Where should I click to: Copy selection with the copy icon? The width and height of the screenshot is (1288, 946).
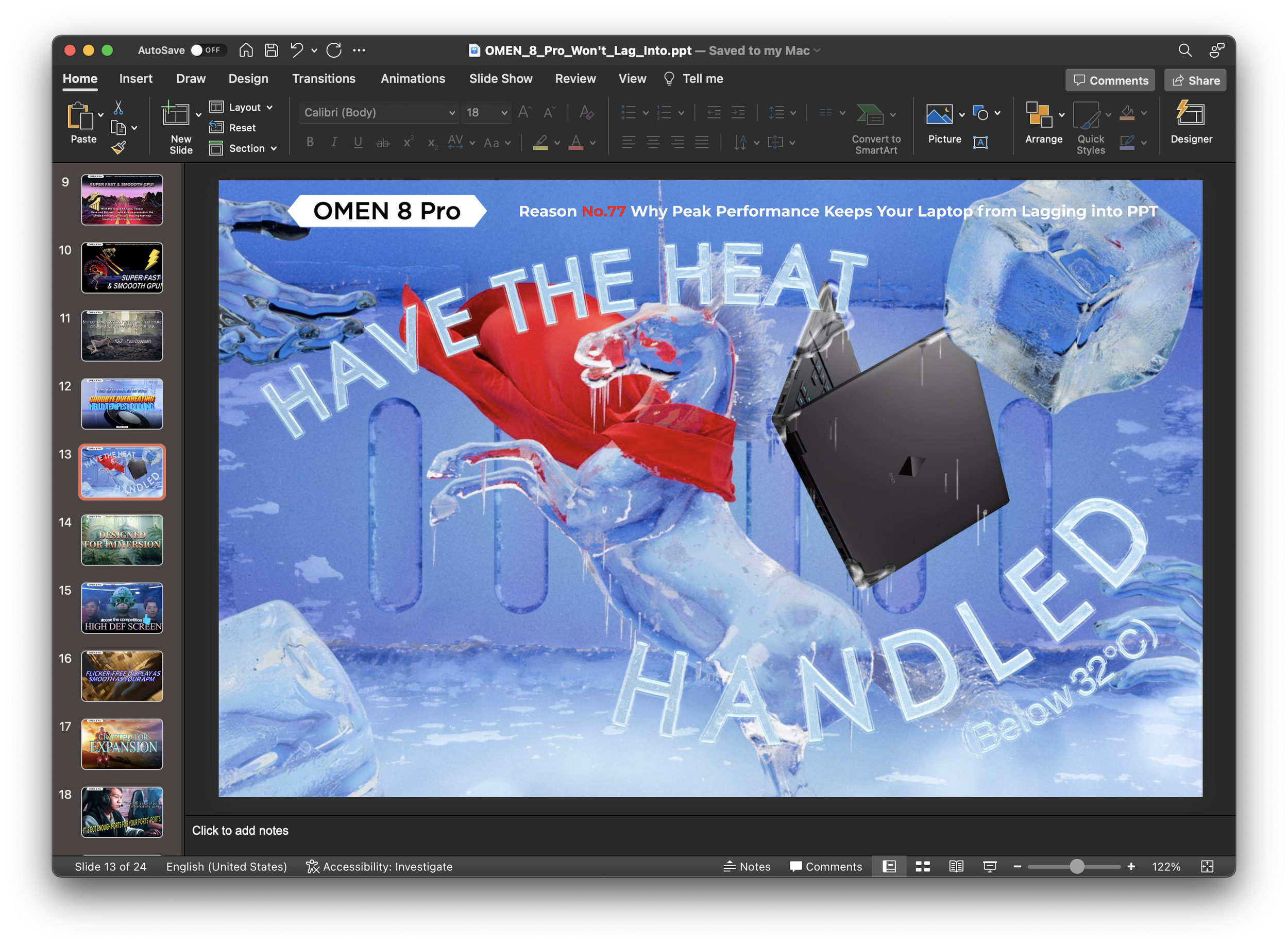tap(118, 128)
